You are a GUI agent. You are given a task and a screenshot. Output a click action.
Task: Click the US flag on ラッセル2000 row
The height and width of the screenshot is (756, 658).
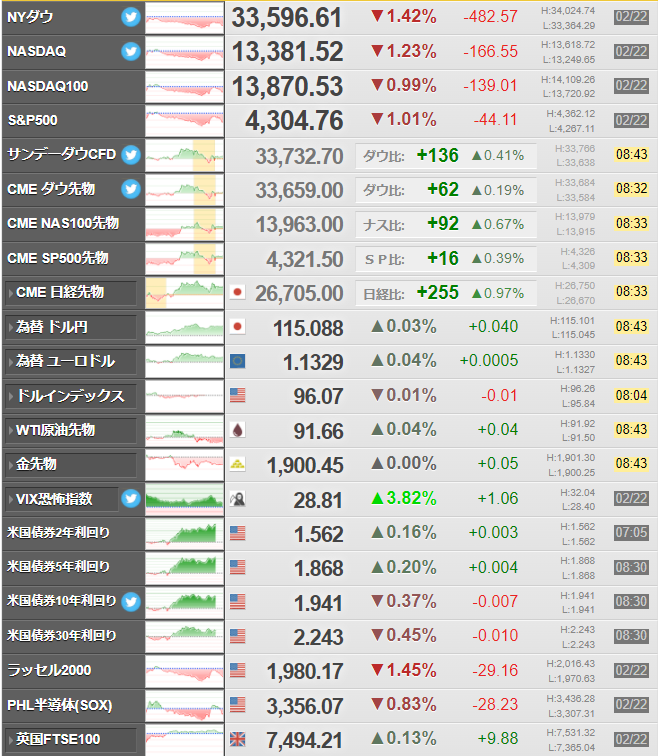(x=237, y=670)
